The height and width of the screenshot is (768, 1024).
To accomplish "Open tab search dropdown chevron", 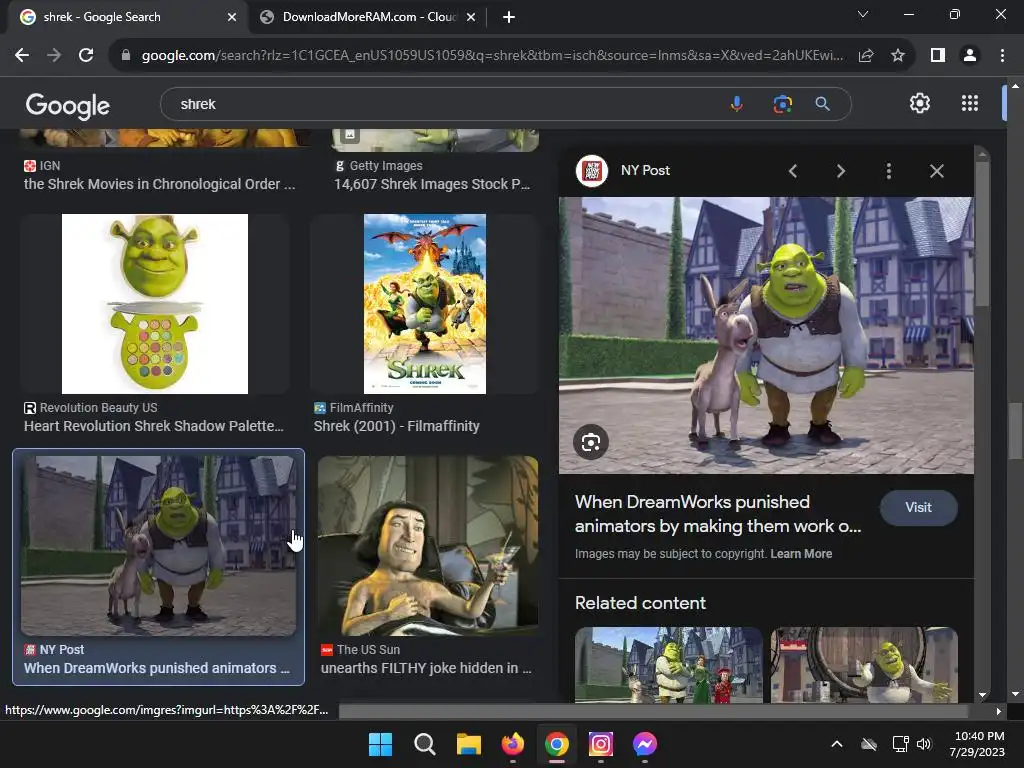I will tap(863, 14).
